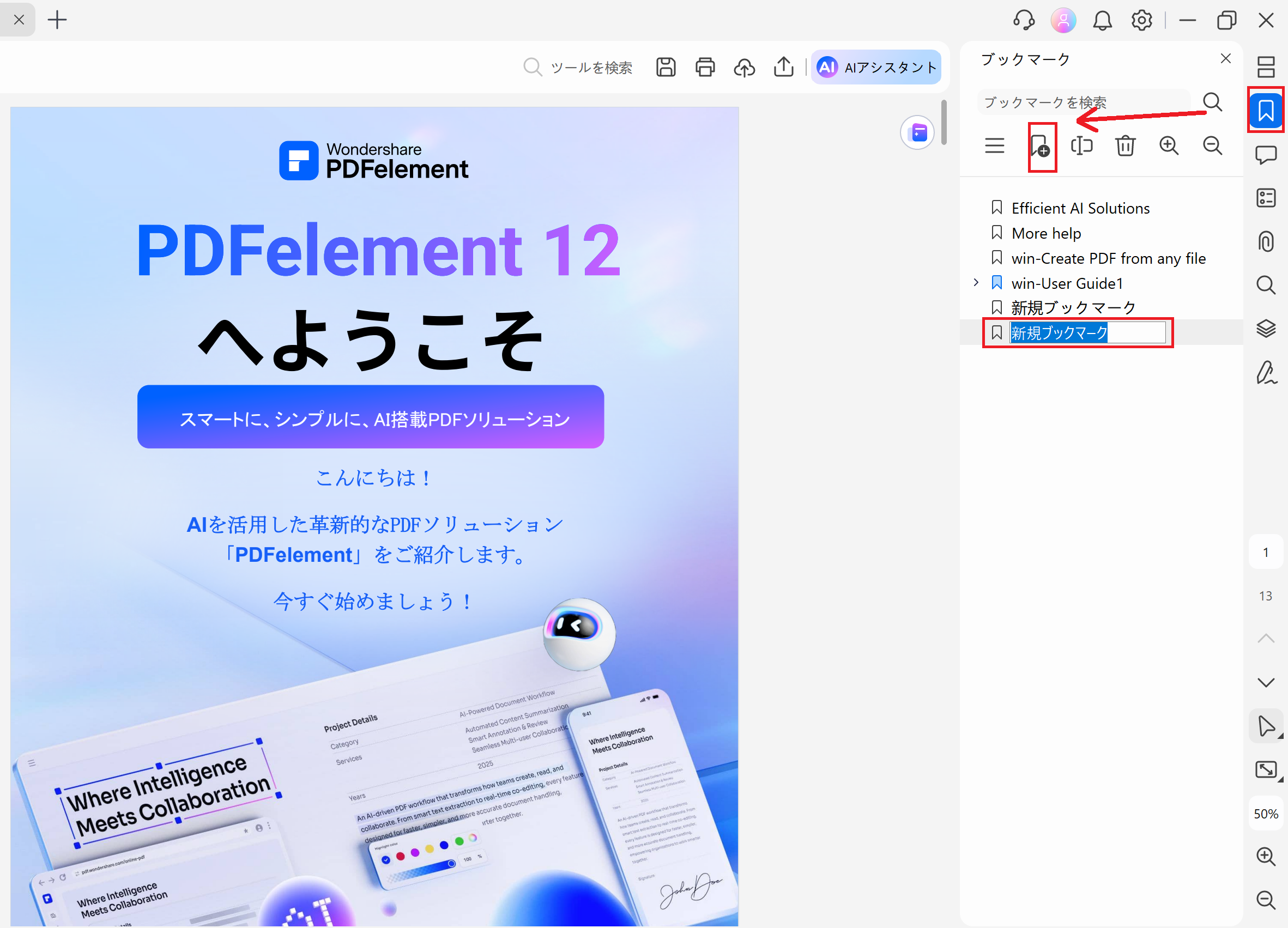Select the Efficient AI Solutions bookmark

(1080, 208)
